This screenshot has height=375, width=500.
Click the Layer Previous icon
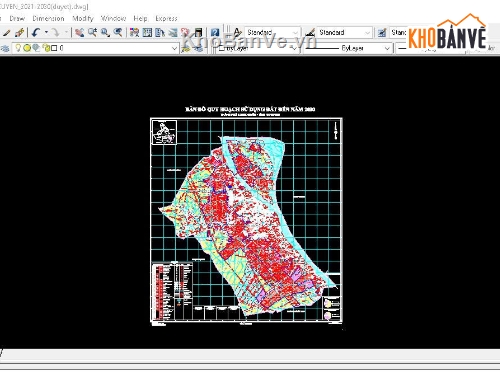pyautogui.click(x=199, y=48)
